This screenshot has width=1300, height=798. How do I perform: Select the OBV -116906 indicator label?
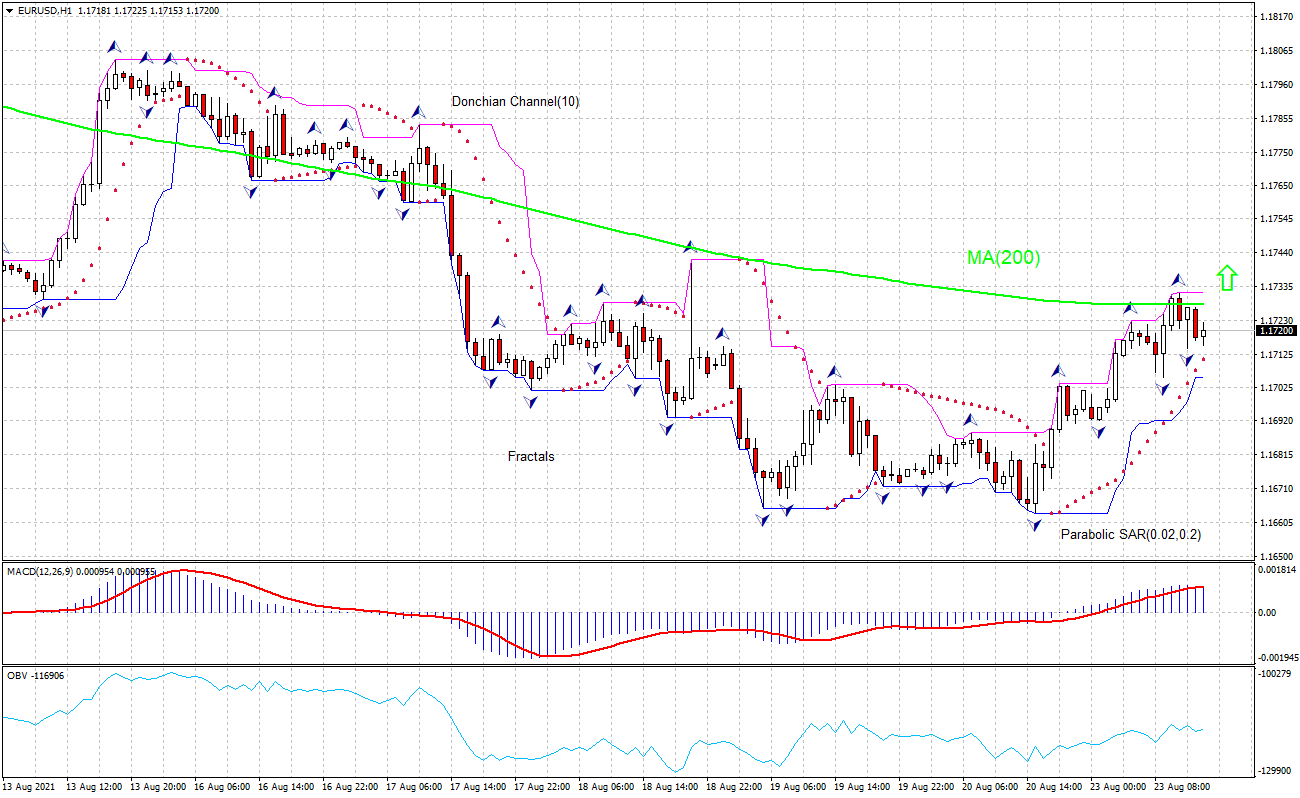(35, 676)
